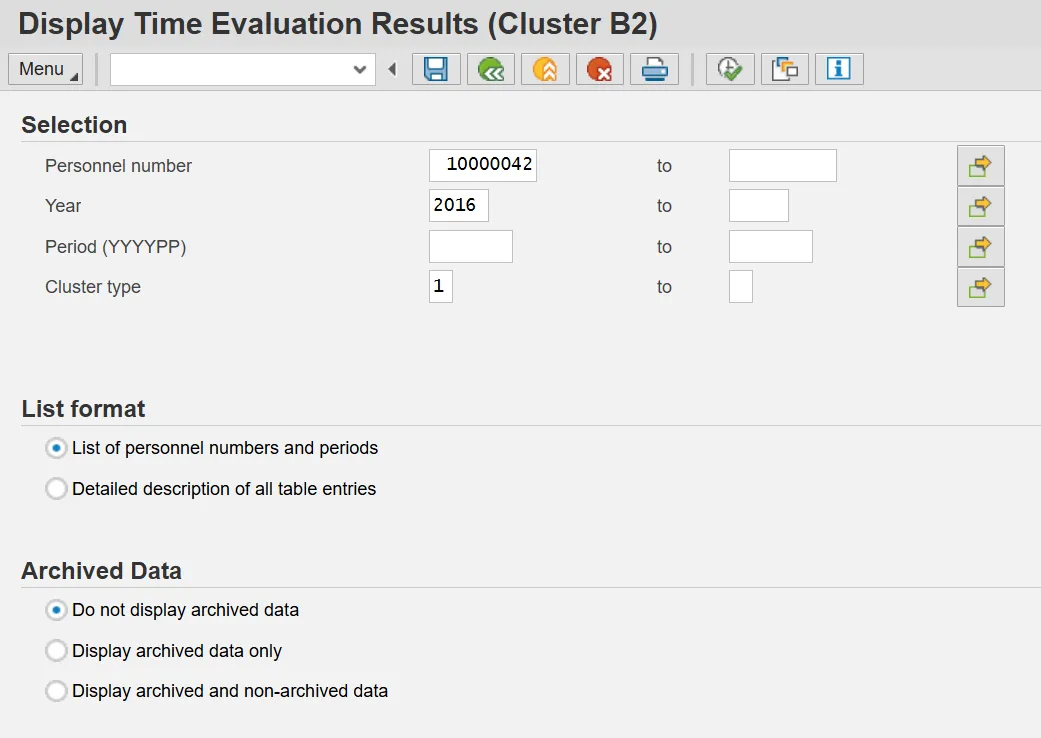Click the green Back icon
Viewport: 1041px width, 738px height.
[x=490, y=69]
